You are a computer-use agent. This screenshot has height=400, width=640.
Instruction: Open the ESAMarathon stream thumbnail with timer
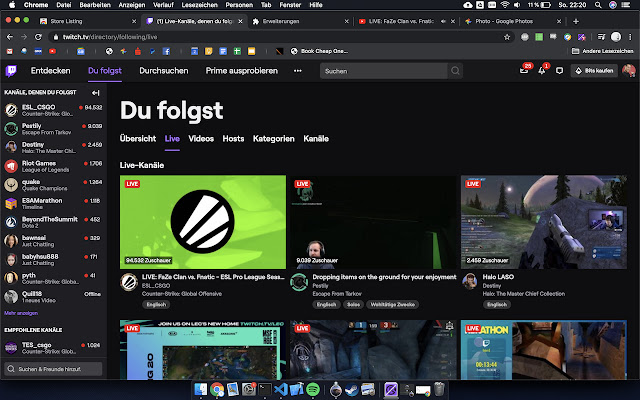pos(544,350)
